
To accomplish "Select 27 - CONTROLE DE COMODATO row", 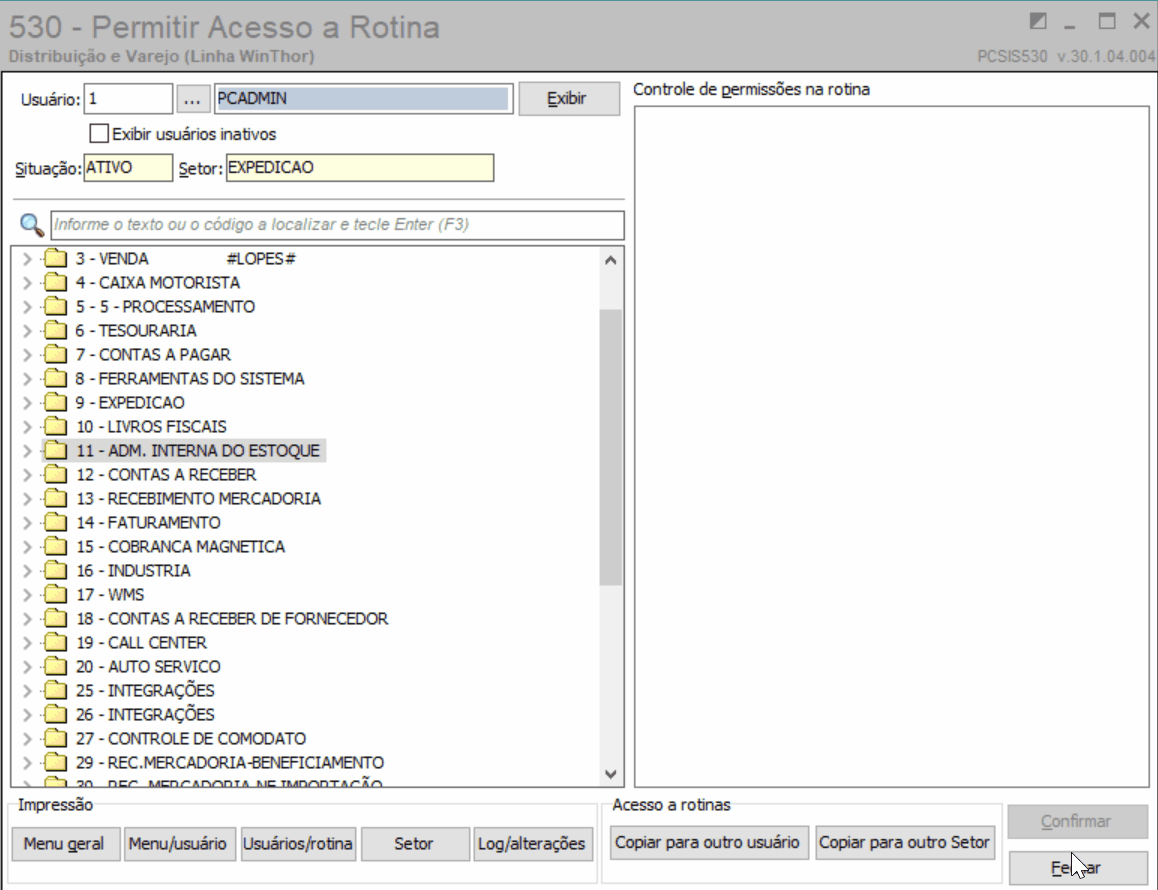I will coord(191,739).
